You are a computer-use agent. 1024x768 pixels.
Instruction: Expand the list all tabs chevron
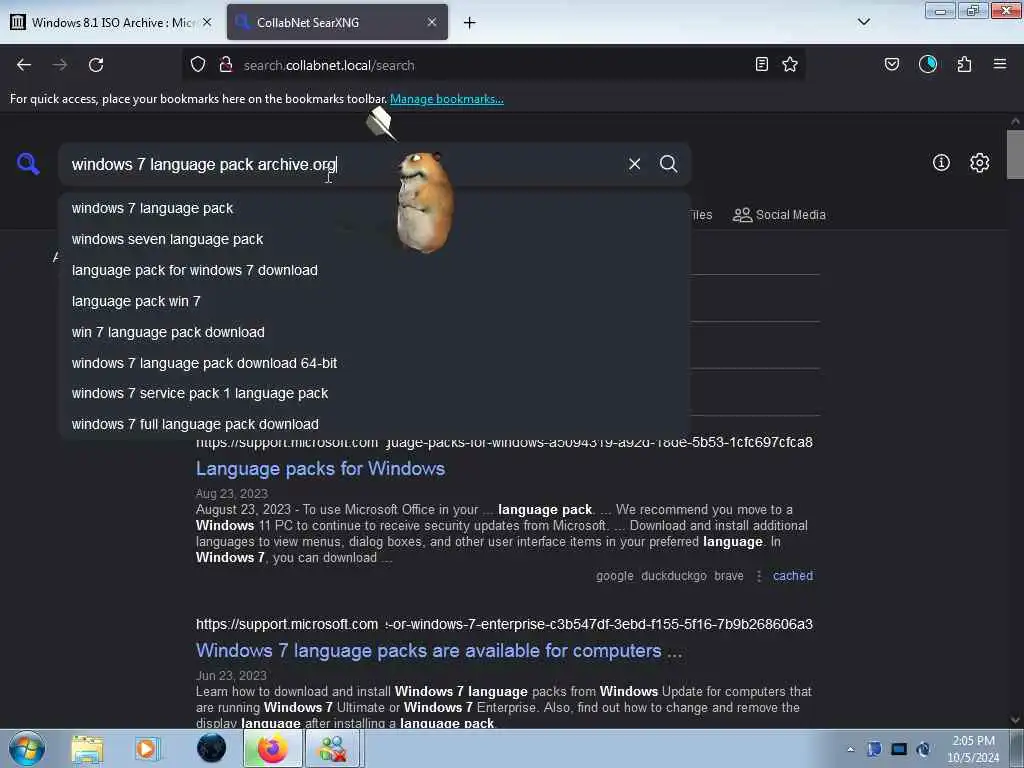tap(864, 22)
